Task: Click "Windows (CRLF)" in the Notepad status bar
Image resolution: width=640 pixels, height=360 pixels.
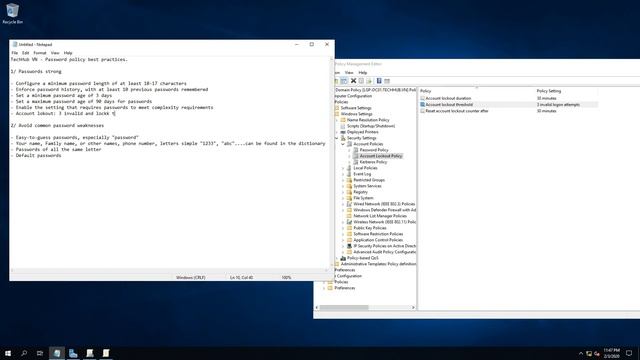Action: pos(191,278)
